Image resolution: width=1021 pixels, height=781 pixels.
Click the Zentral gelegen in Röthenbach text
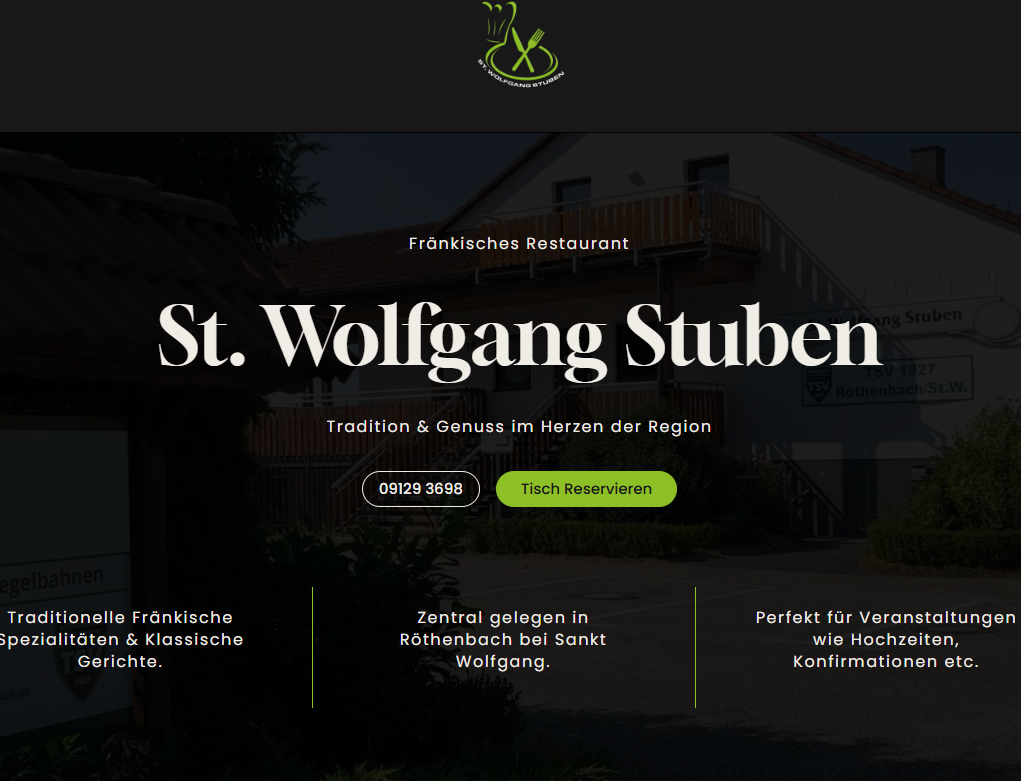[503, 639]
